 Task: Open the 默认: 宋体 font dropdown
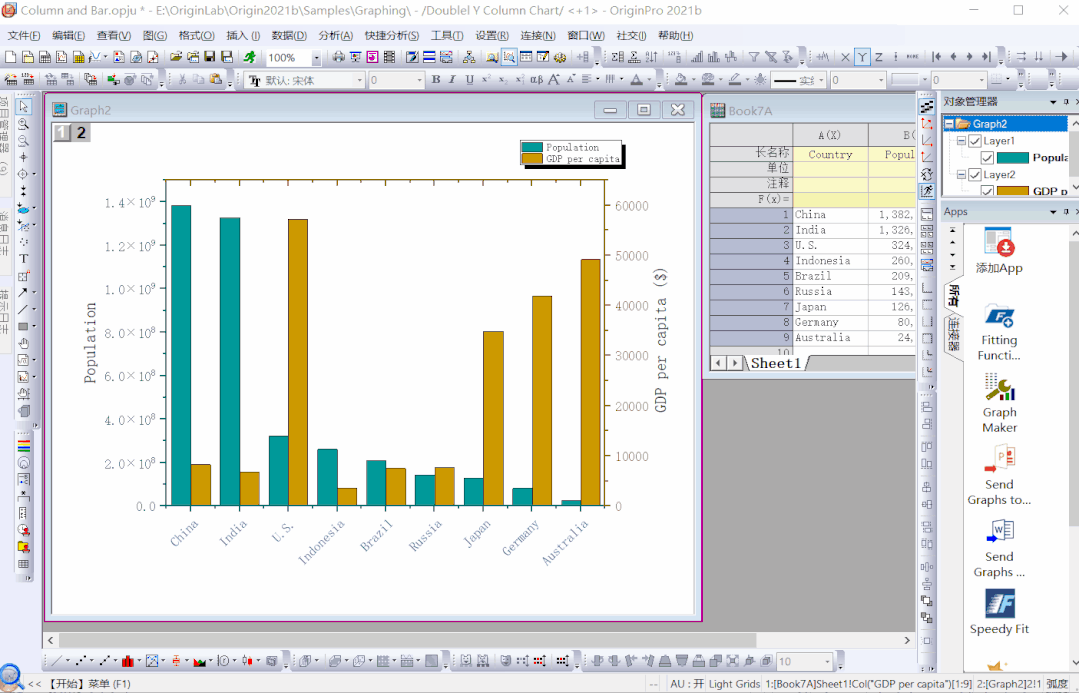(360, 80)
